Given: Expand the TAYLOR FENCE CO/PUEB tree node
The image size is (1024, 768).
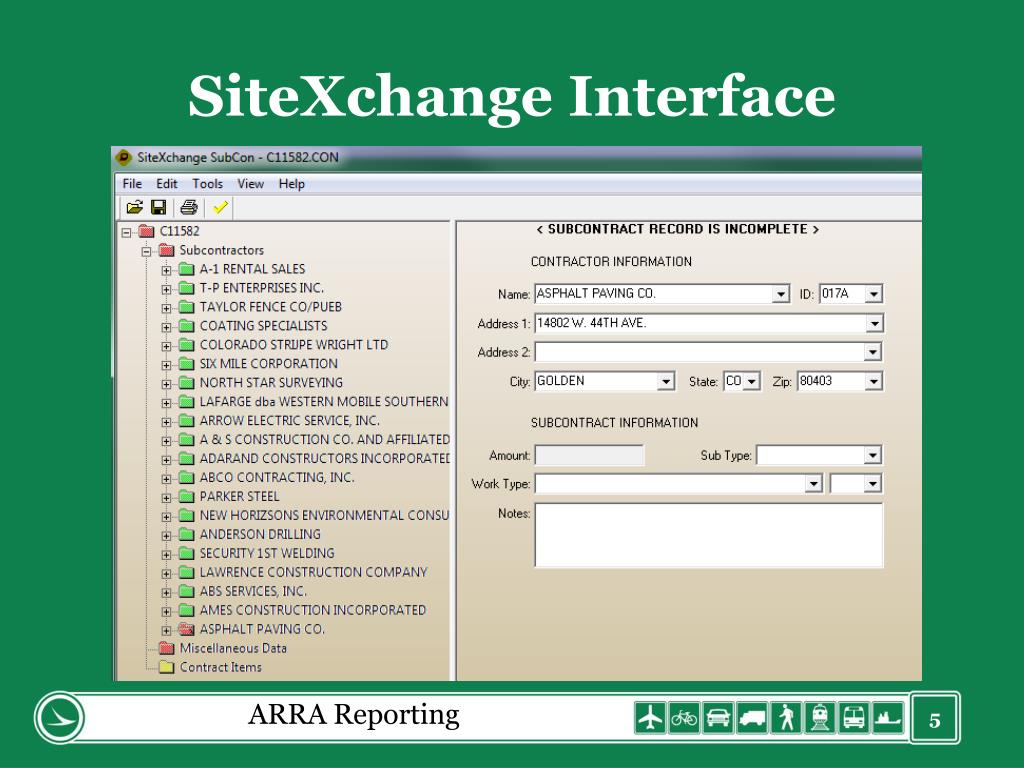Looking at the screenshot, I should [167, 308].
